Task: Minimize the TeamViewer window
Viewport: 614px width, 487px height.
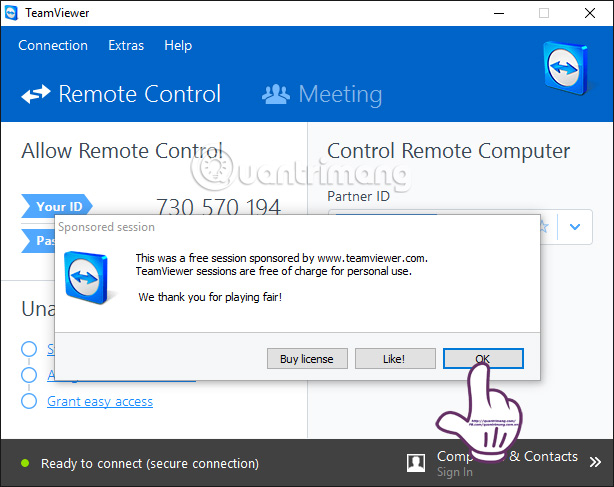Action: coord(498,13)
